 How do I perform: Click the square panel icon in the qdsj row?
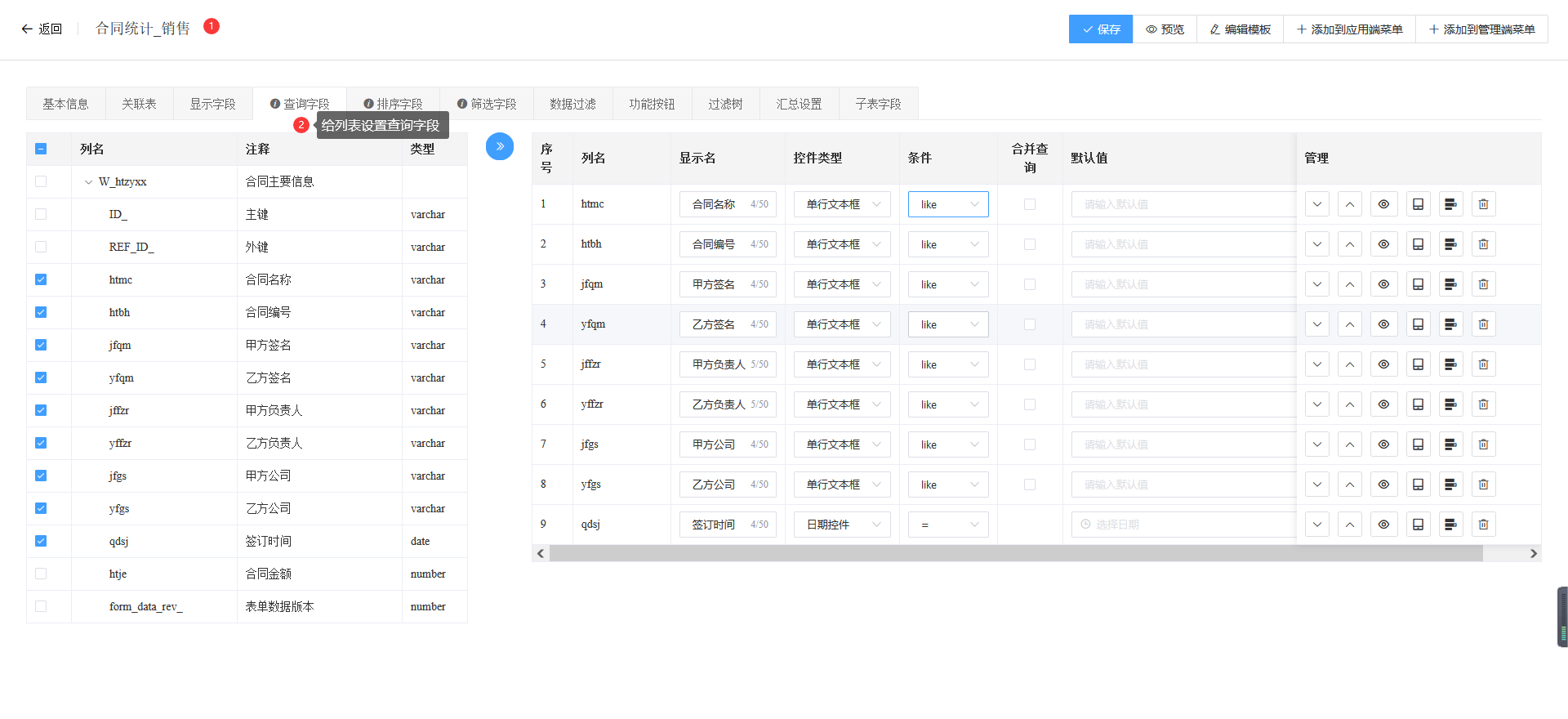click(1418, 525)
